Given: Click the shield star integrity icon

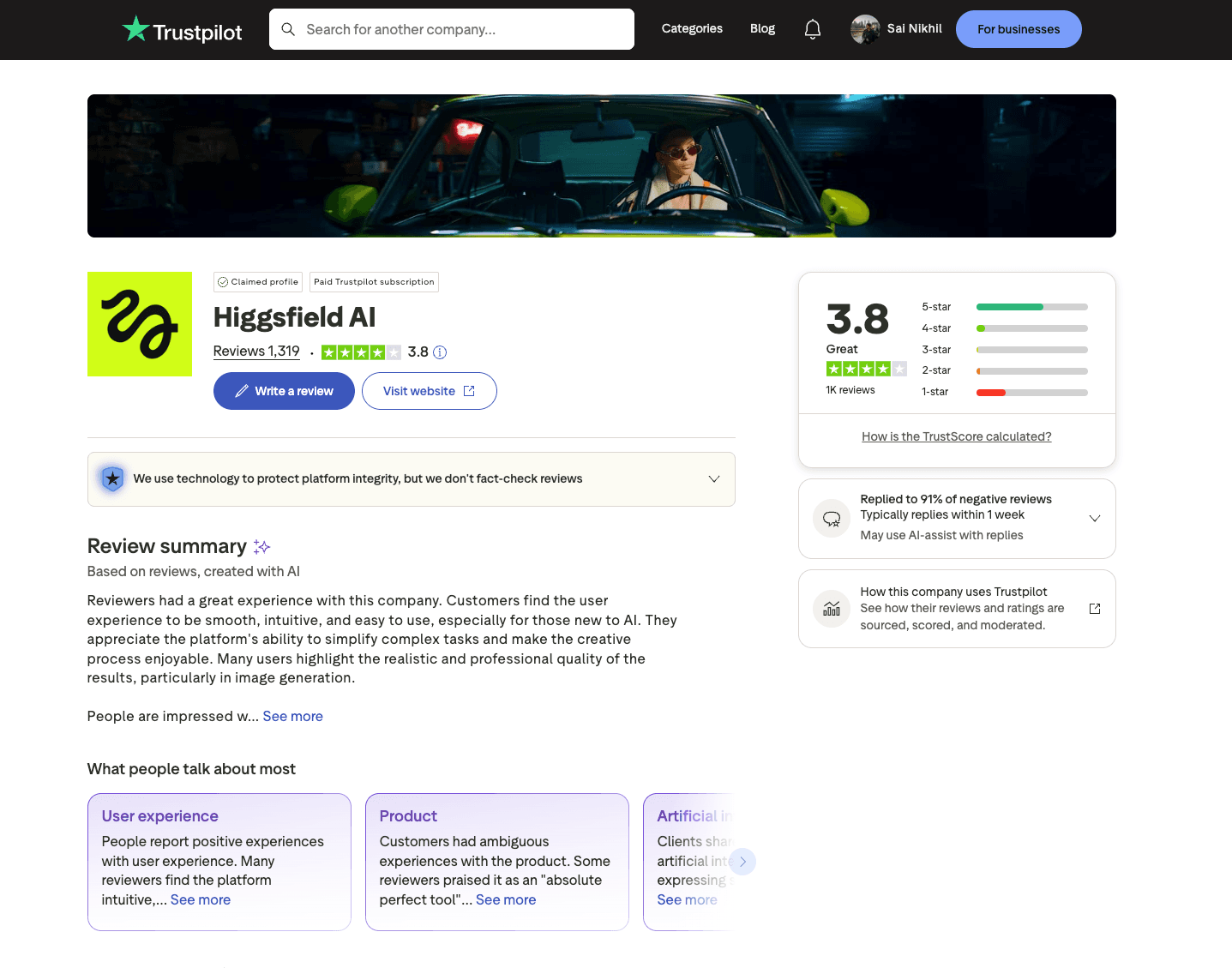Looking at the screenshot, I should click(x=112, y=479).
